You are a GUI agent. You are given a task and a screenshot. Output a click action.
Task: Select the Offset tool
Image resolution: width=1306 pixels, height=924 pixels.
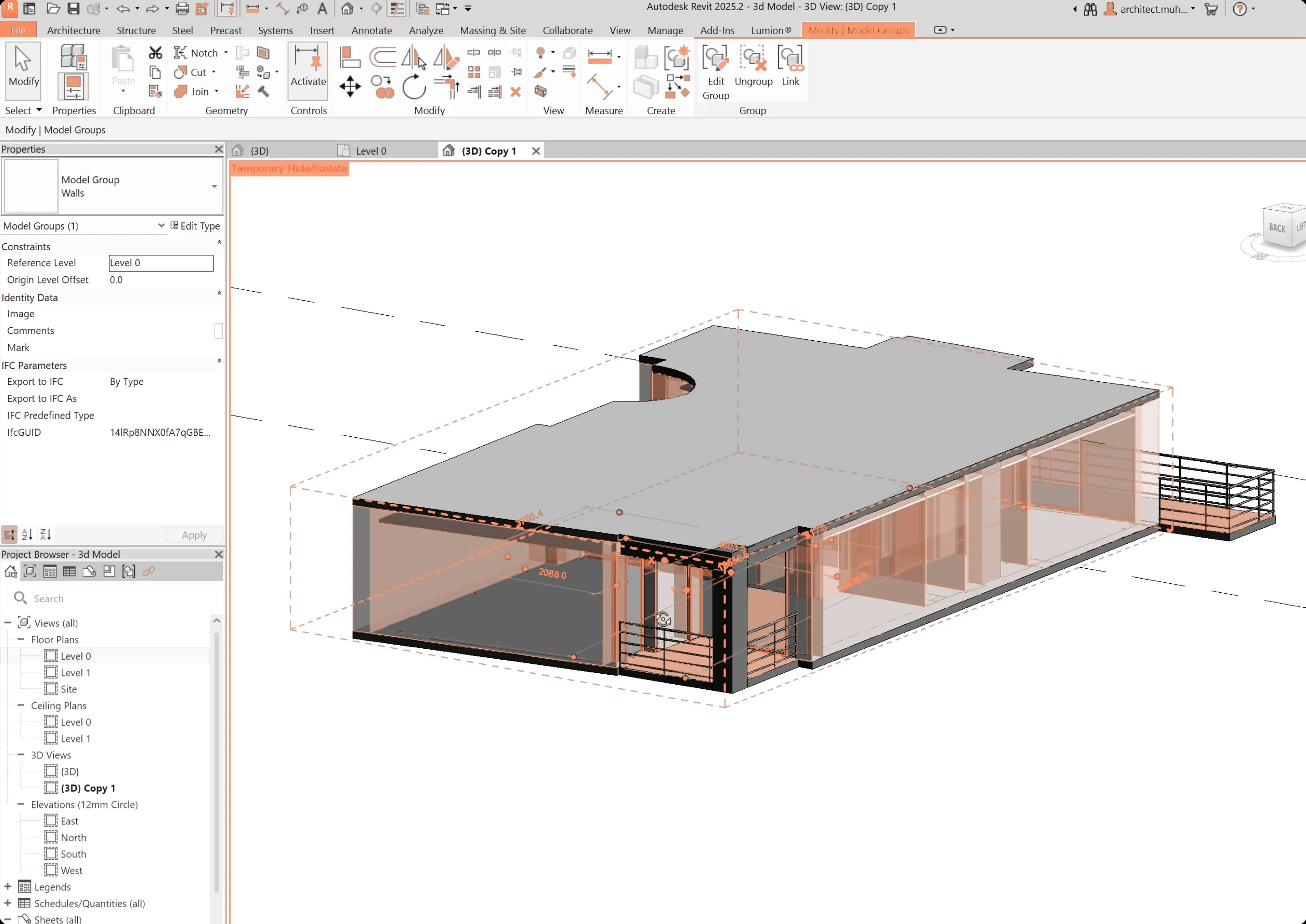pyautogui.click(x=382, y=57)
